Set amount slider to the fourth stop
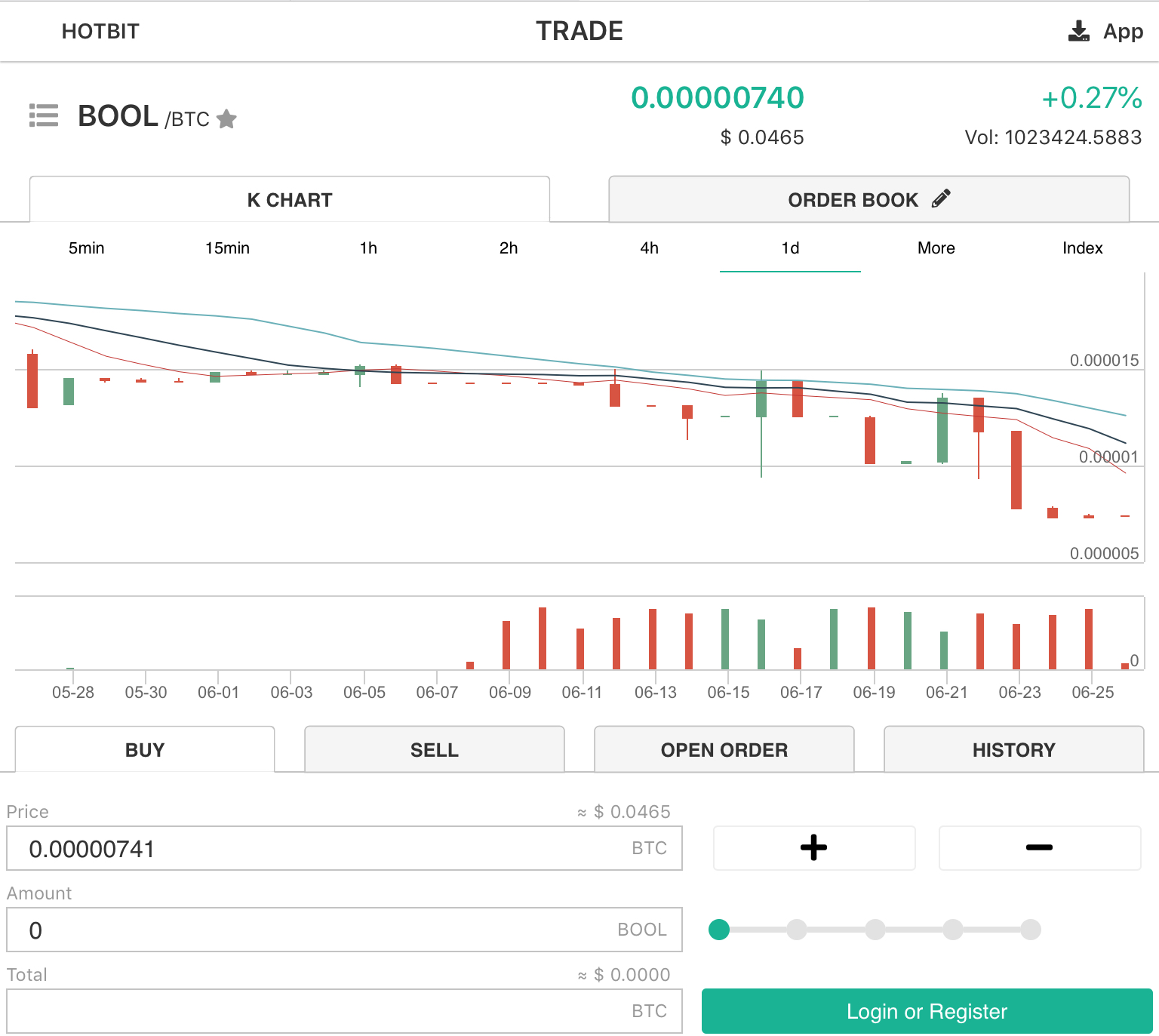Screen dimensions: 1159x1036 [x=953, y=930]
